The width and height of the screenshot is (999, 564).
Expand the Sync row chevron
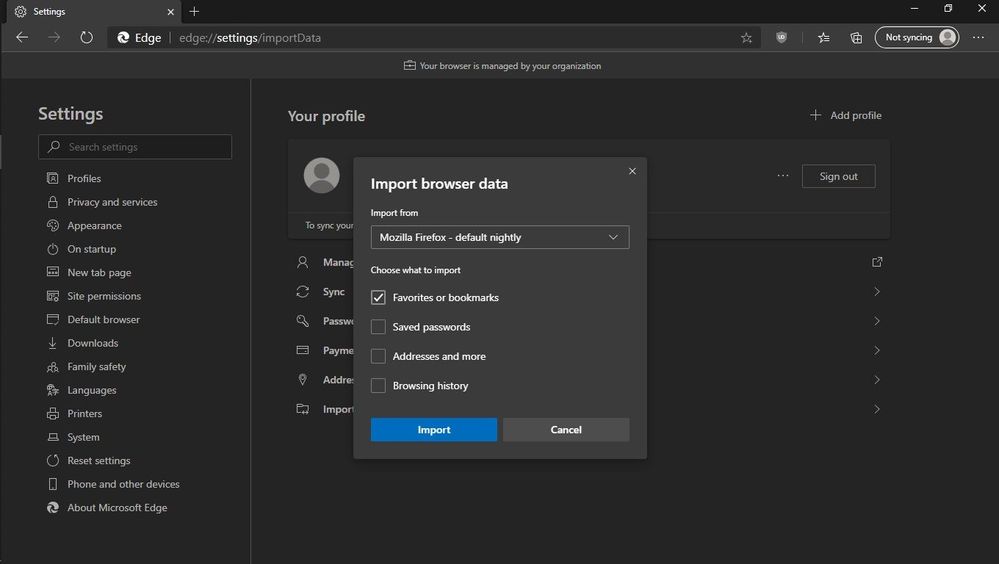[877, 291]
